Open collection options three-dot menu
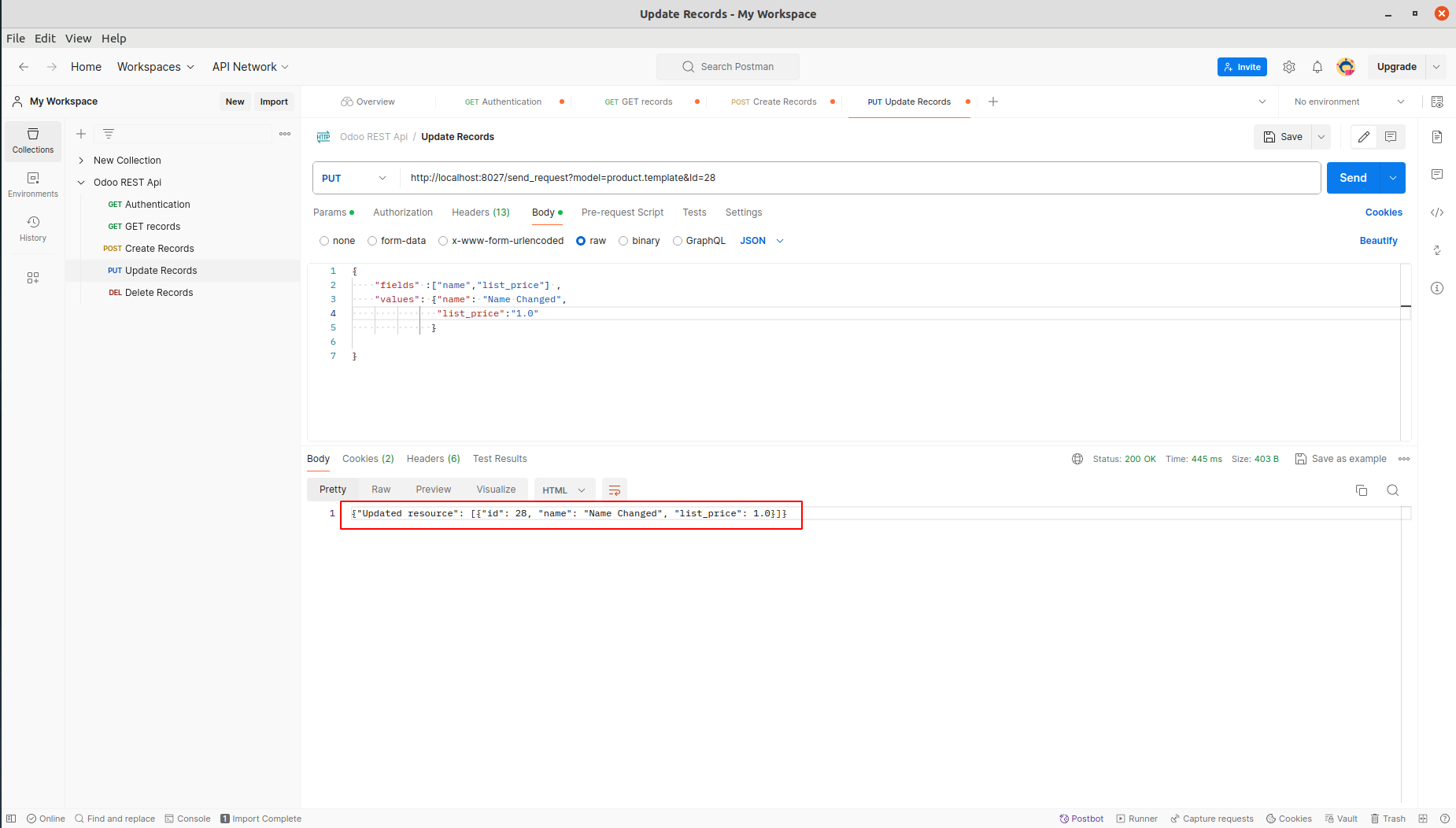Image resolution: width=1456 pixels, height=828 pixels. (285, 134)
